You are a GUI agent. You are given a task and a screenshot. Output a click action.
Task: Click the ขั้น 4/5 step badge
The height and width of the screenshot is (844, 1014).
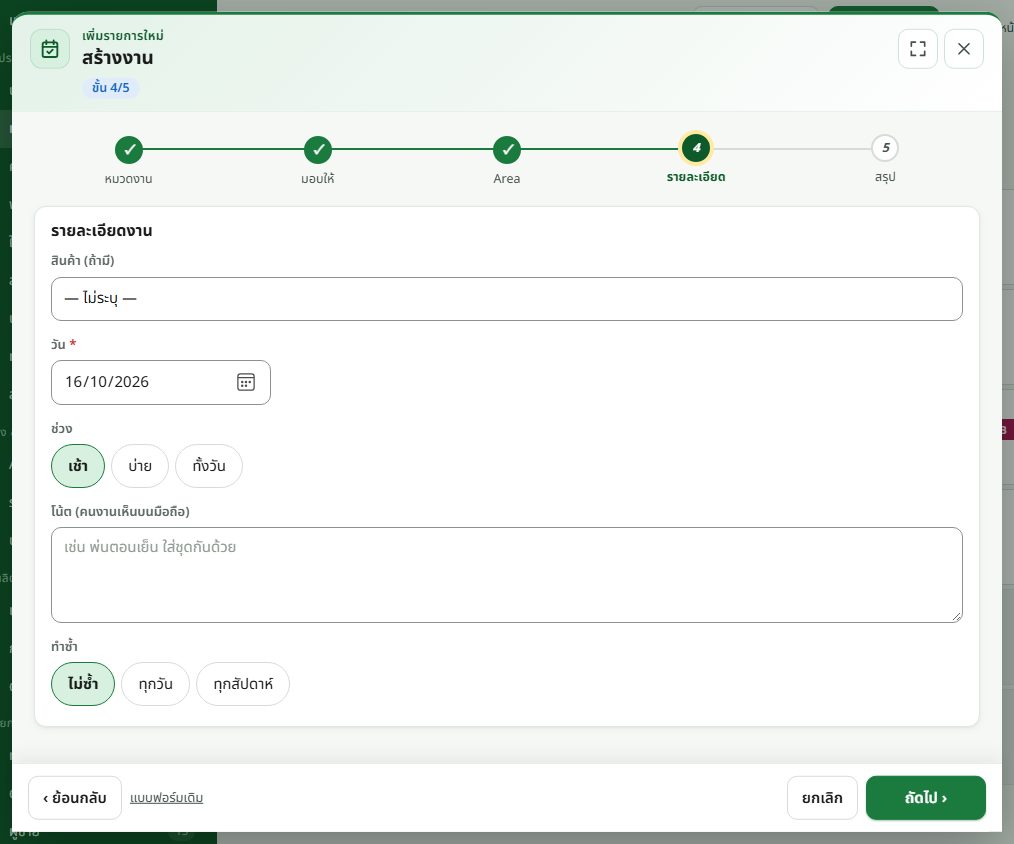click(111, 87)
